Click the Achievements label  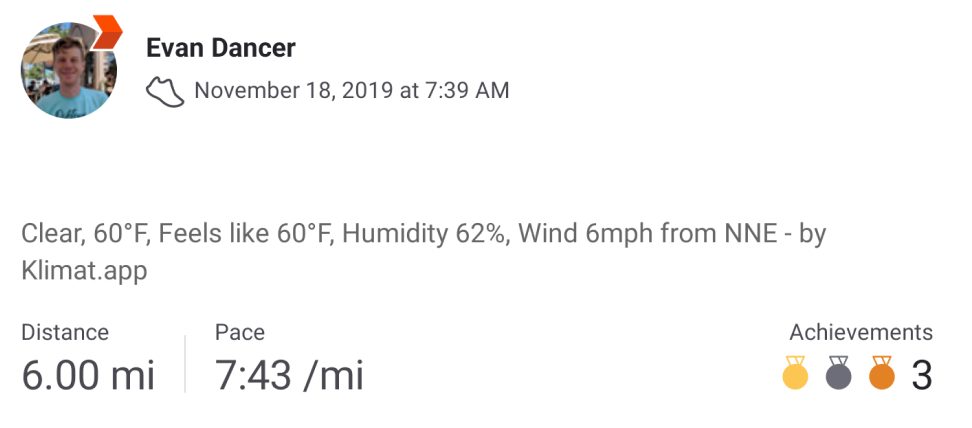pos(861,332)
